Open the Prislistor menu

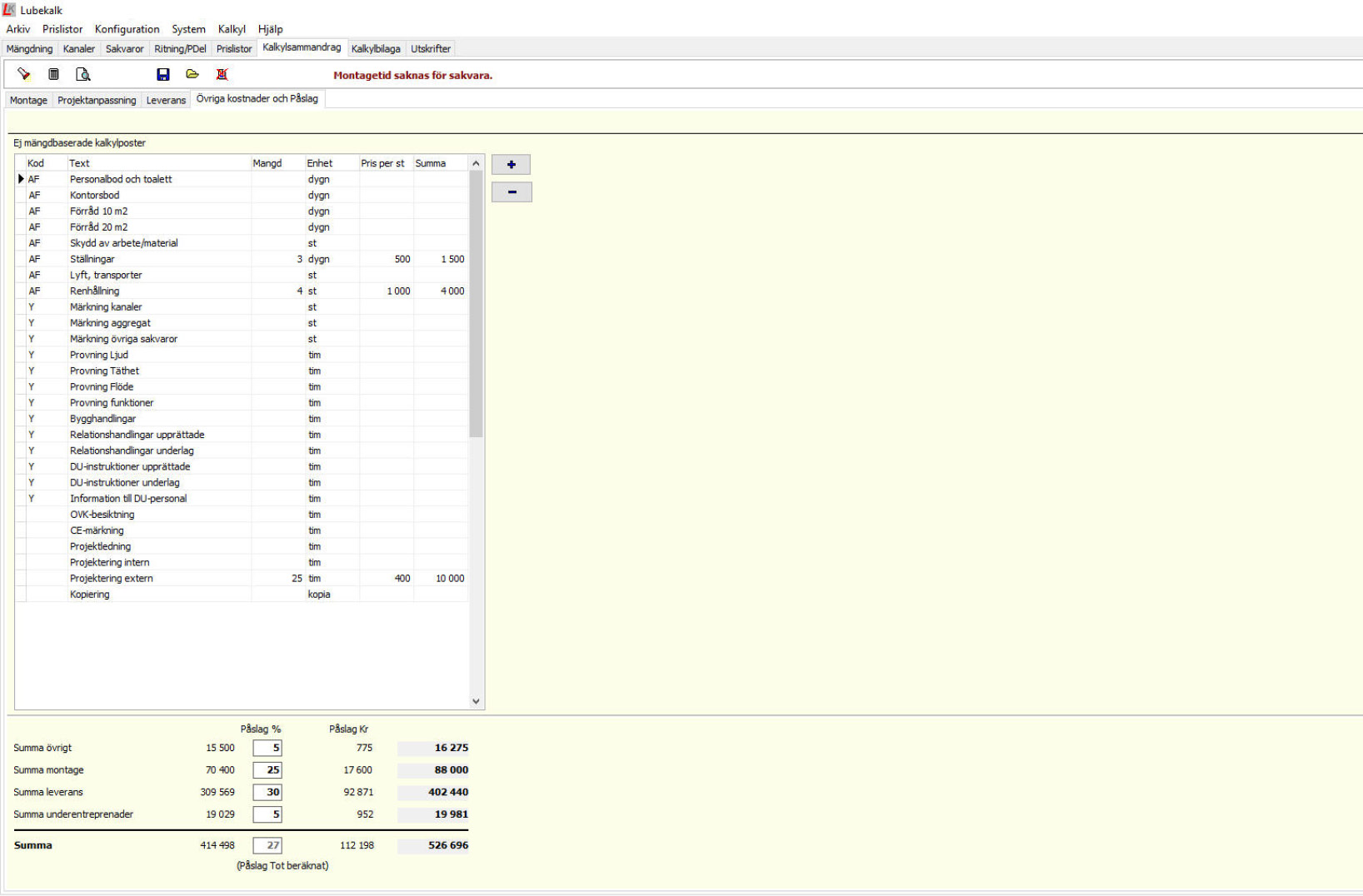(x=62, y=29)
